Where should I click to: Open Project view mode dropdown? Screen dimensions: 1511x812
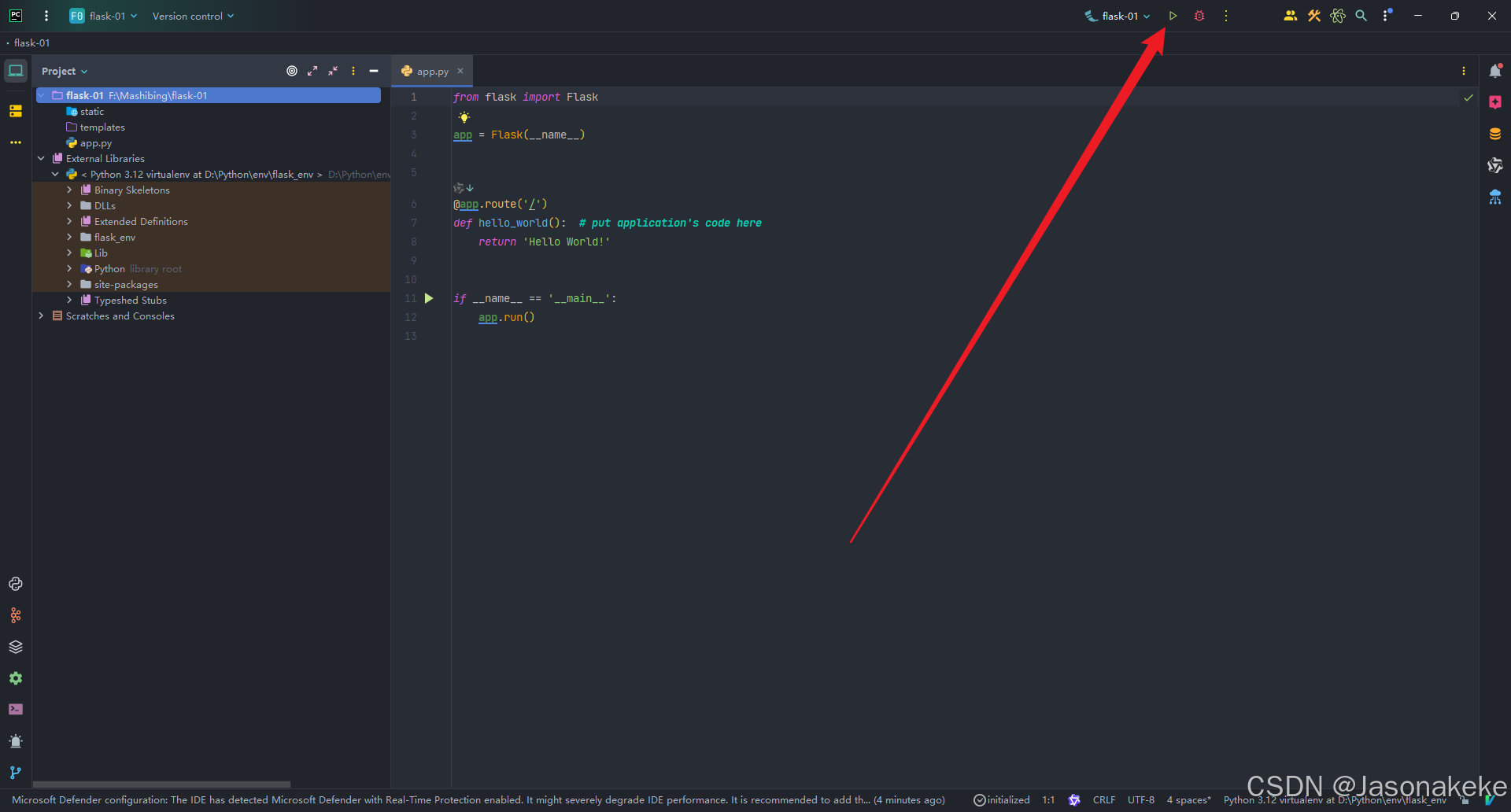(65, 71)
